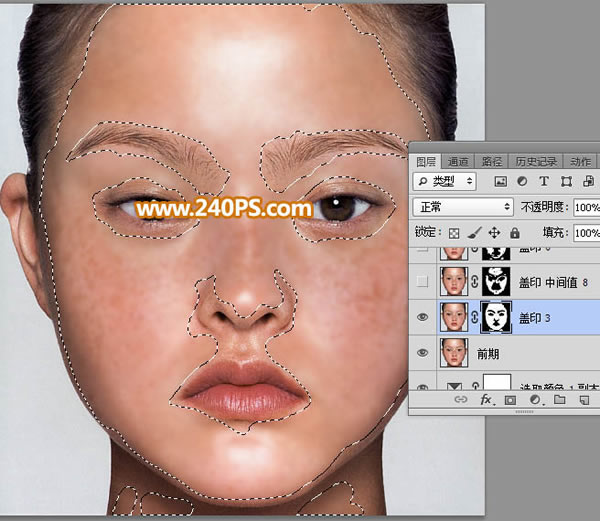The width and height of the screenshot is (600, 521).
Task: Hide the 盖印 3 layer
Action: point(422,317)
